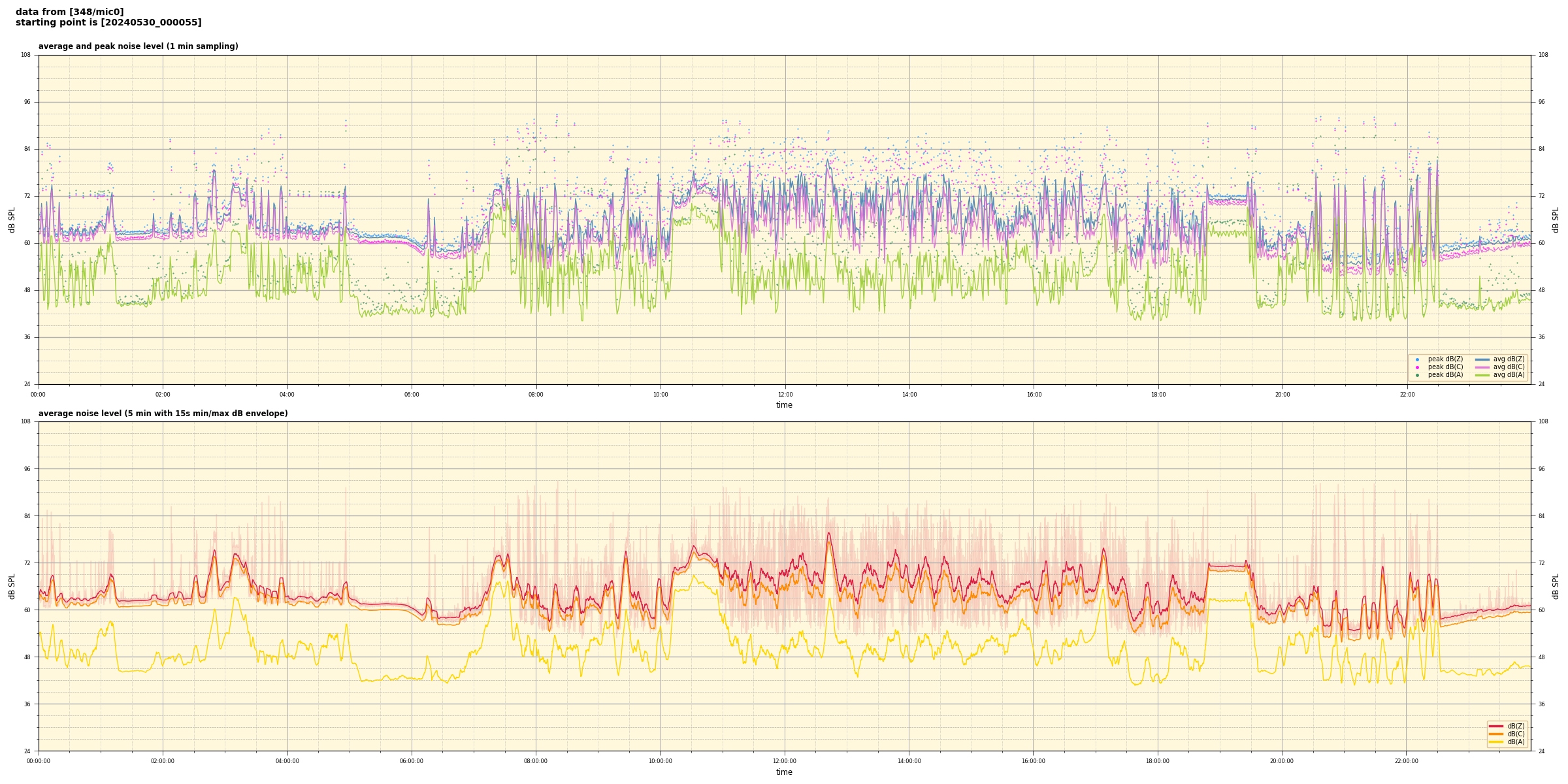Click the right 'dB SPL' label of bottom chart
Image resolution: width=1568 pixels, height=784 pixels.
point(1556,586)
